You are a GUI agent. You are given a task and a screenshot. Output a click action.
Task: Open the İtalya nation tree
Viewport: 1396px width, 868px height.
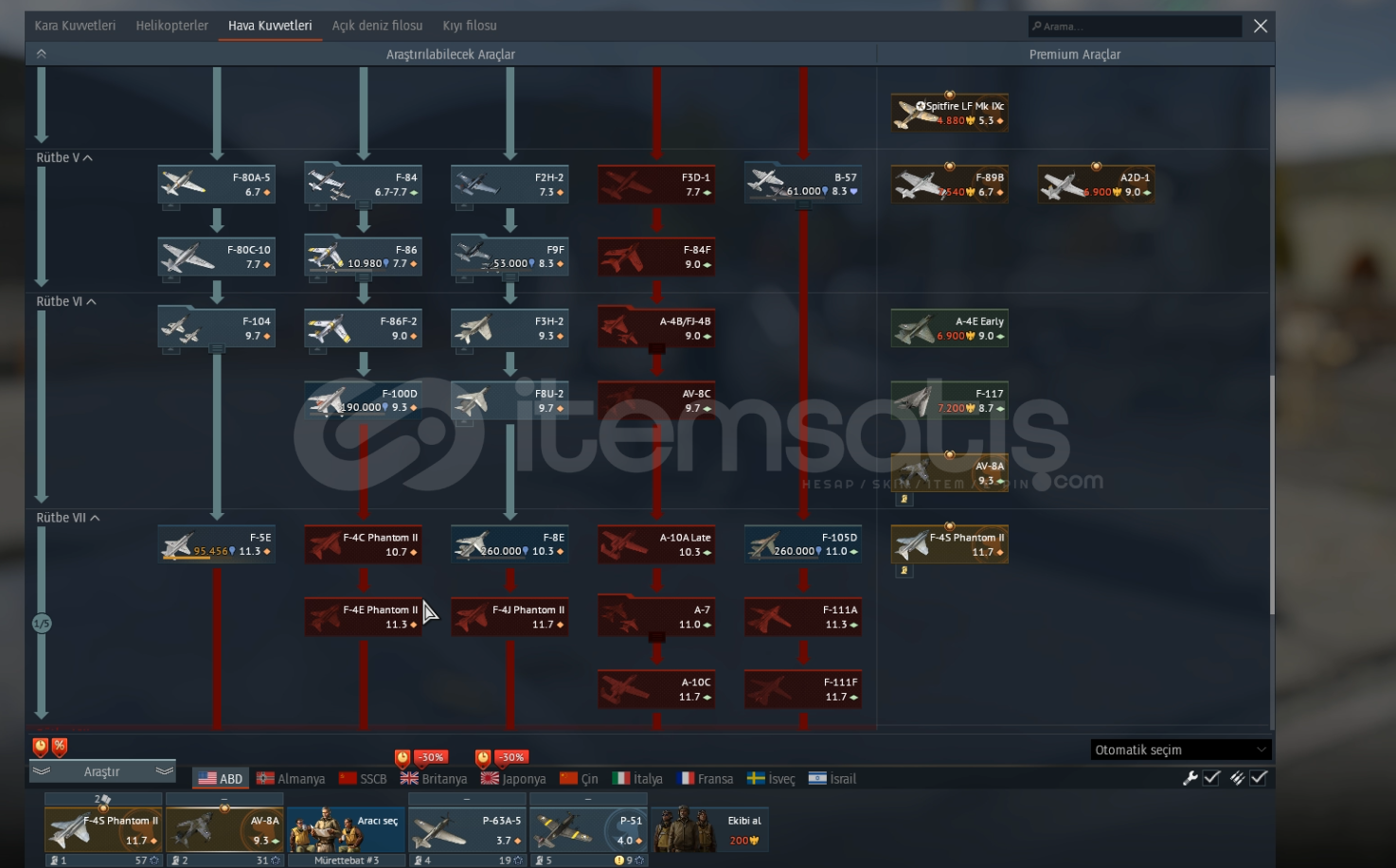click(x=637, y=779)
